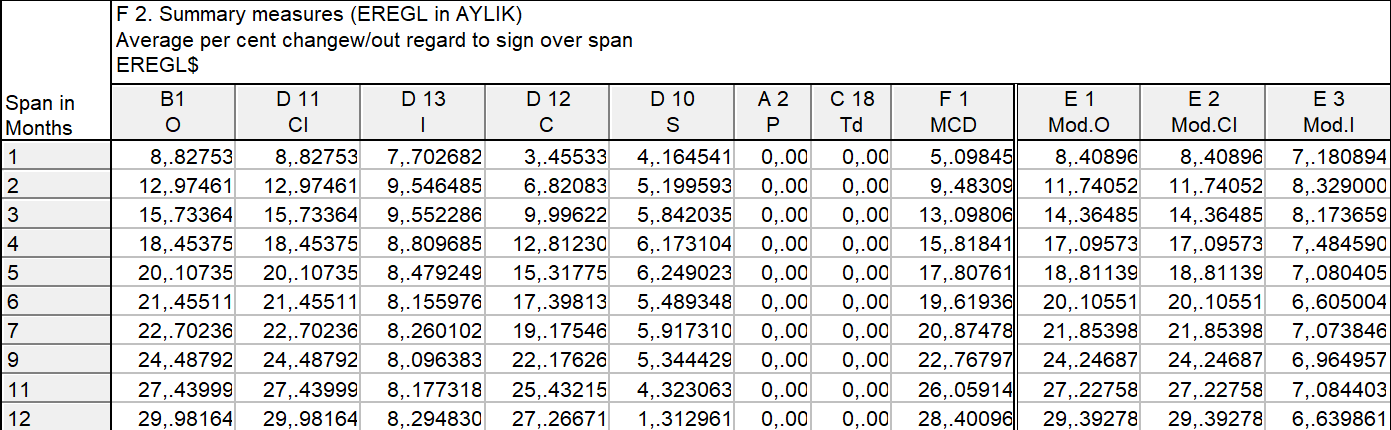Viewport: 1391px width, 430px height.
Task: Select the F 1 MCD column header
Action: tap(953, 112)
